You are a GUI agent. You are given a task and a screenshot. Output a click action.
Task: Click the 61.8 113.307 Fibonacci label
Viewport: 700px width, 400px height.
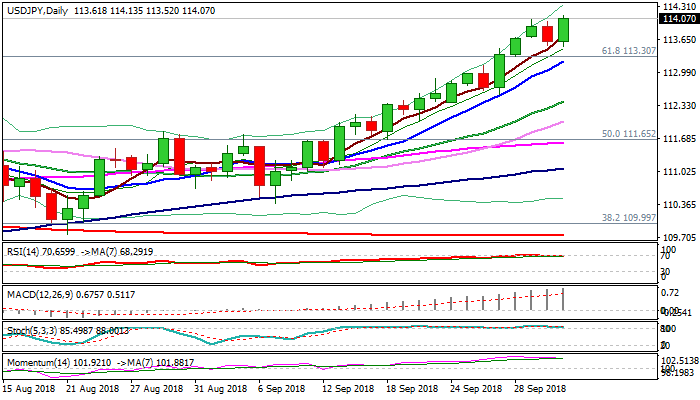click(x=628, y=50)
